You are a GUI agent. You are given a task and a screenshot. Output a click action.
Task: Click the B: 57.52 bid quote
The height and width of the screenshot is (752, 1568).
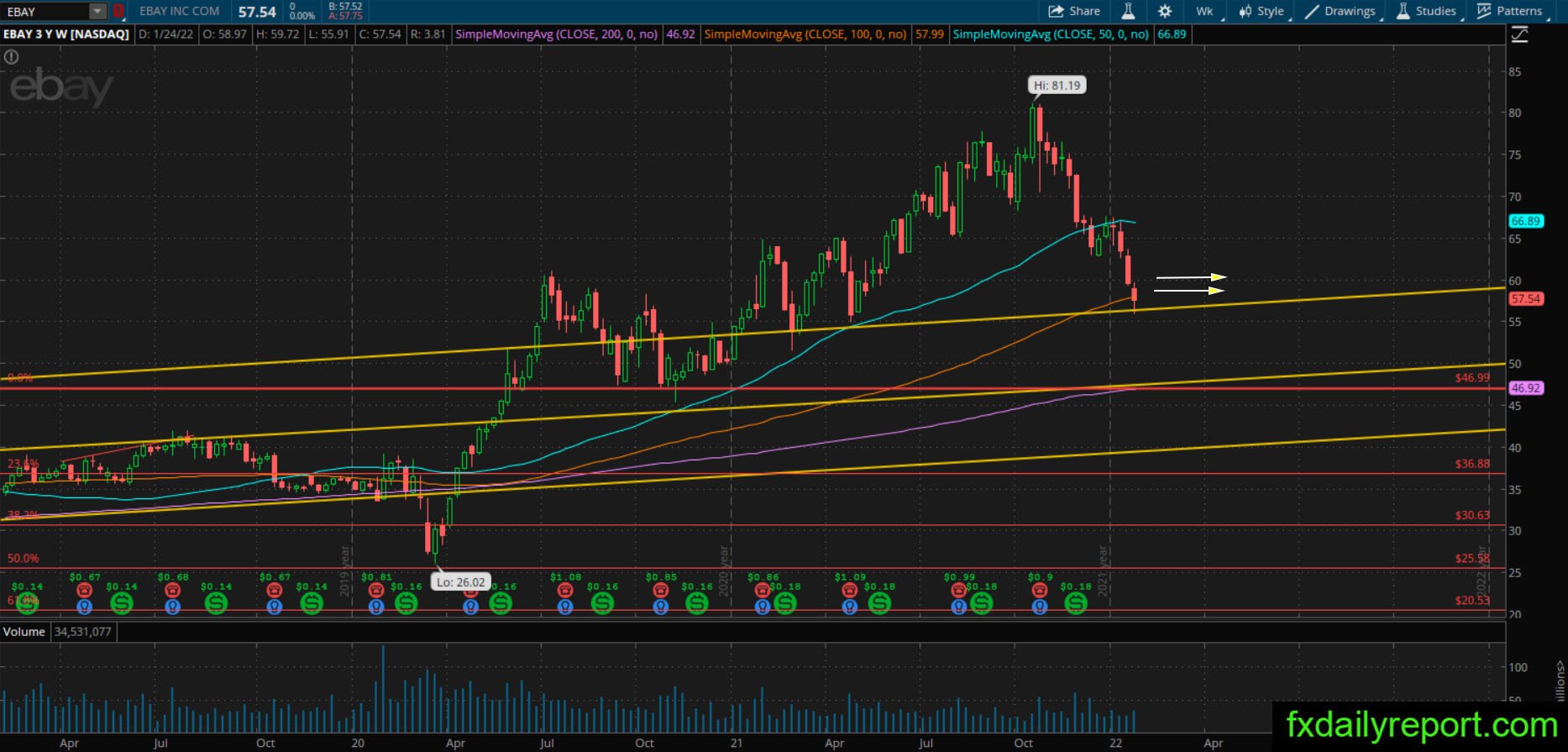click(345, 7)
